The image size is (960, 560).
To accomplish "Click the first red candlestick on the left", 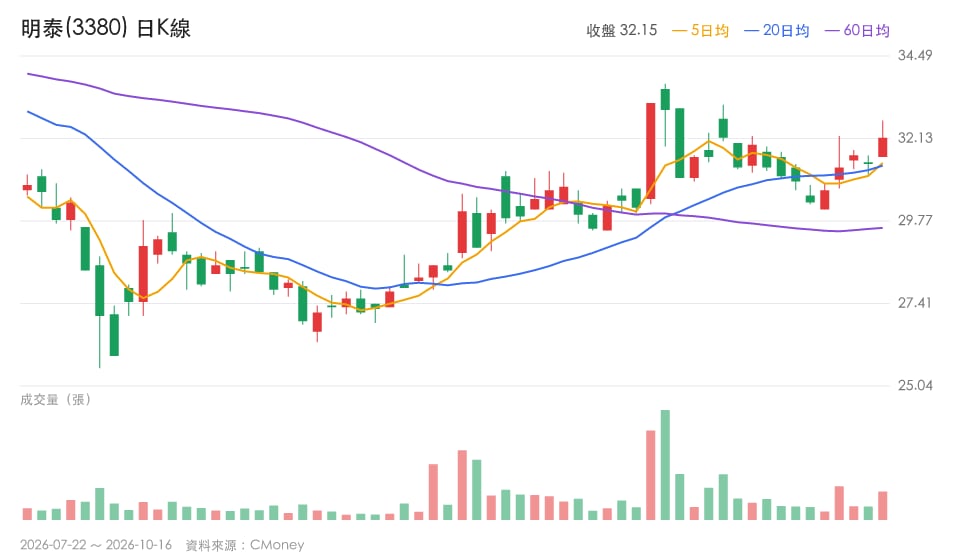I will tap(27, 187).
